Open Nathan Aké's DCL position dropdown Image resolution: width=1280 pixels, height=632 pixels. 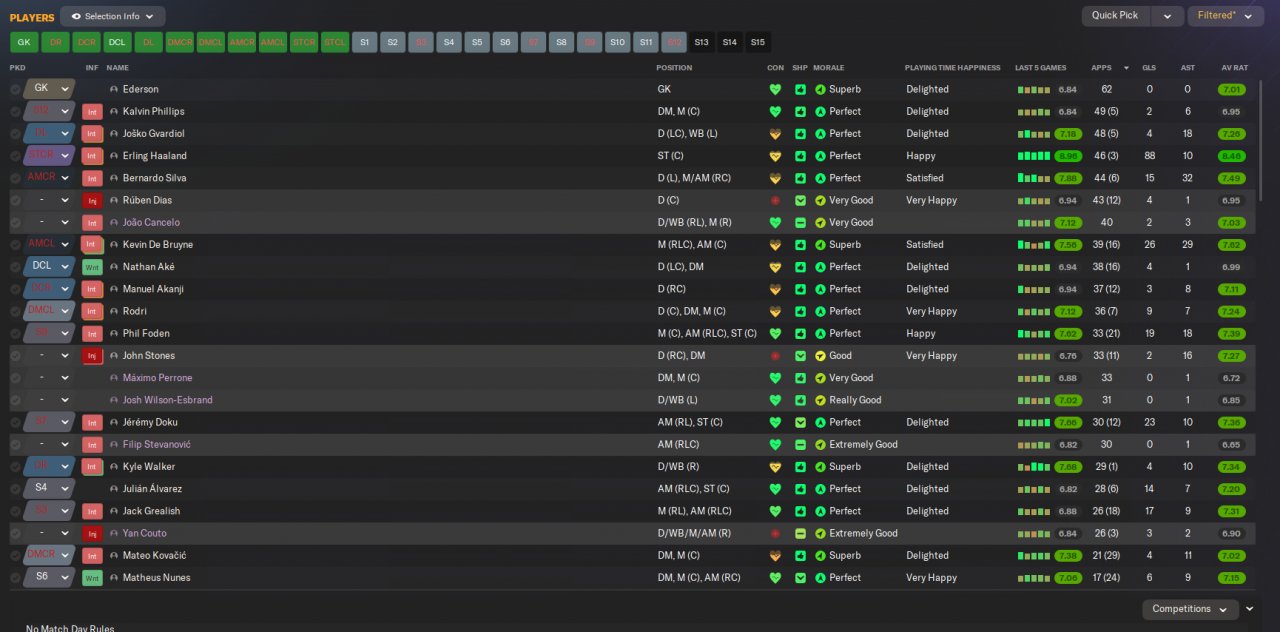tap(50, 266)
